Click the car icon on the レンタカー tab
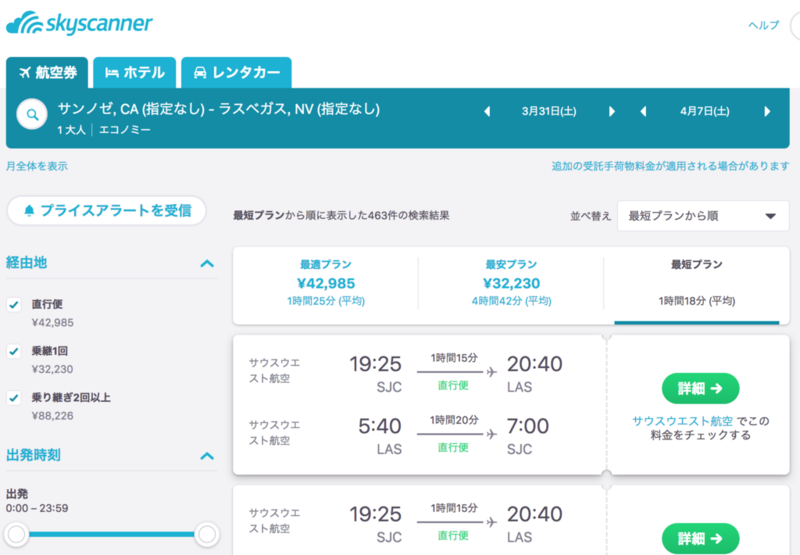Image resolution: width=800 pixels, height=555 pixels. tap(201, 73)
